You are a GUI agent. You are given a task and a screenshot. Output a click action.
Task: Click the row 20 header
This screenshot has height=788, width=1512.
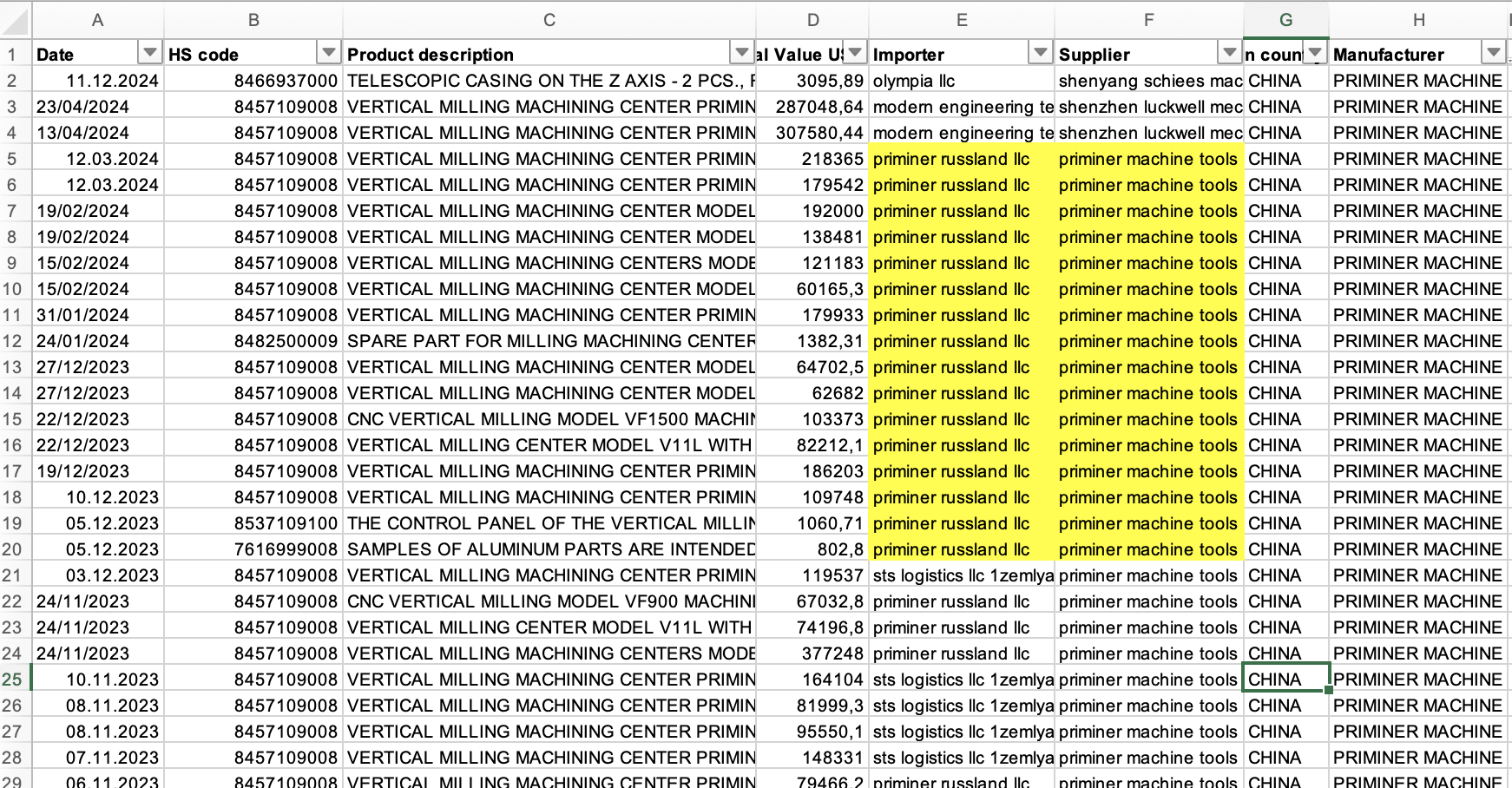13,549
